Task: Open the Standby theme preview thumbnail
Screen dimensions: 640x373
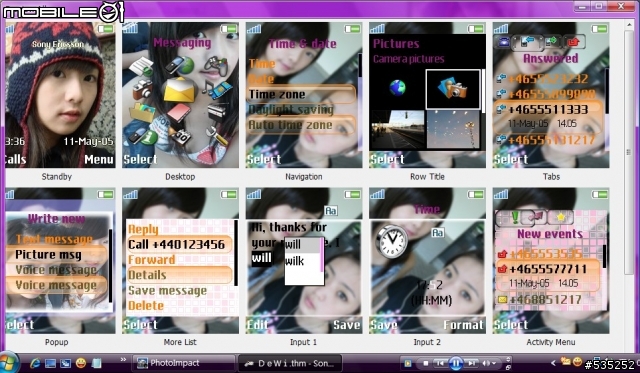Action: tap(60, 95)
